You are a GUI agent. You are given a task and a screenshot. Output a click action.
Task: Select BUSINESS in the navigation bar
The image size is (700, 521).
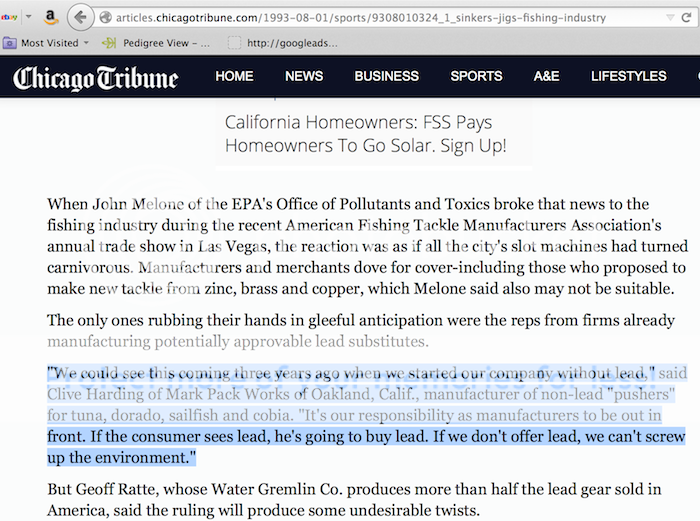click(x=386, y=76)
